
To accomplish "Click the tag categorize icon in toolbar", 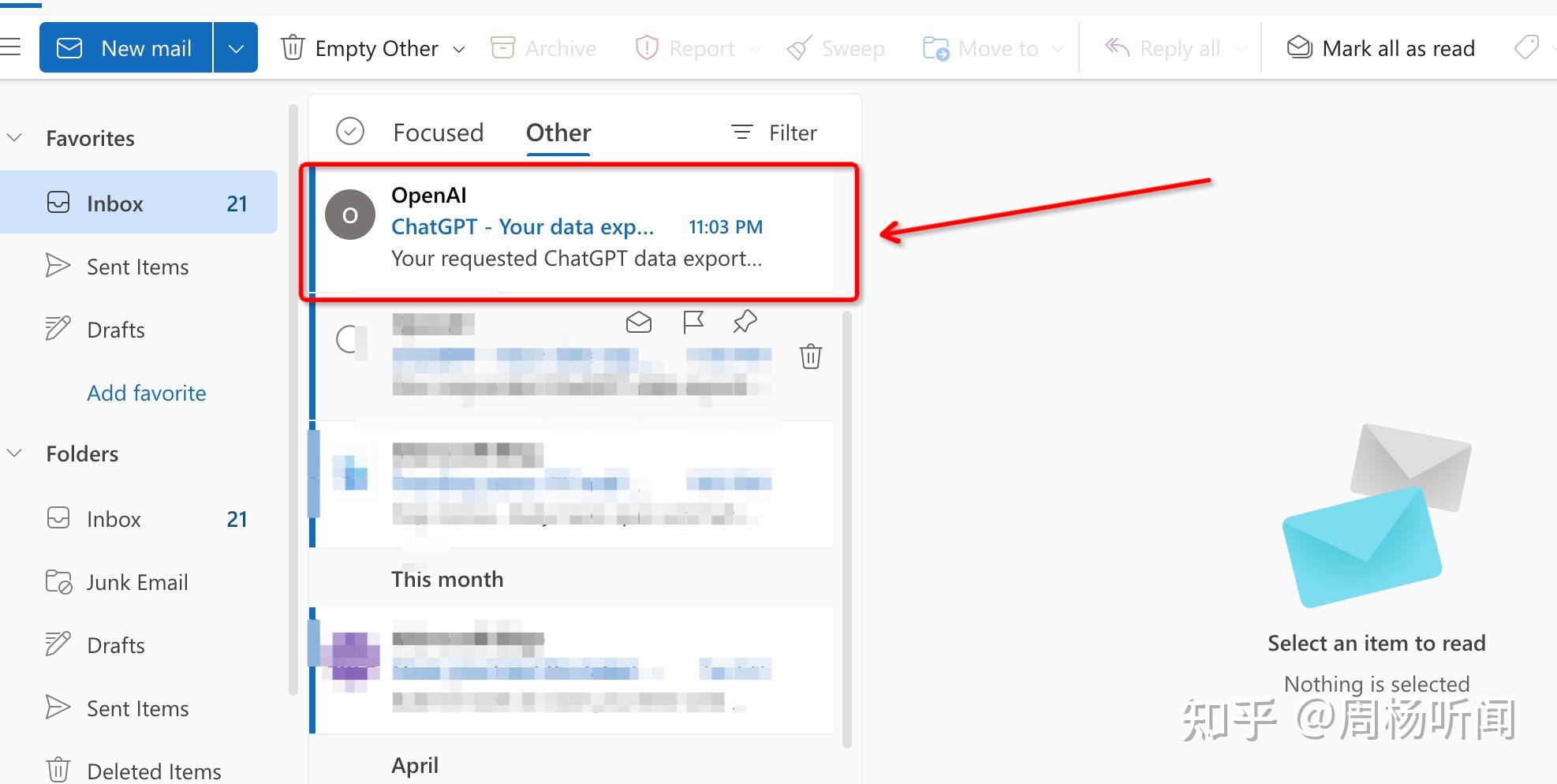I will [1526, 48].
